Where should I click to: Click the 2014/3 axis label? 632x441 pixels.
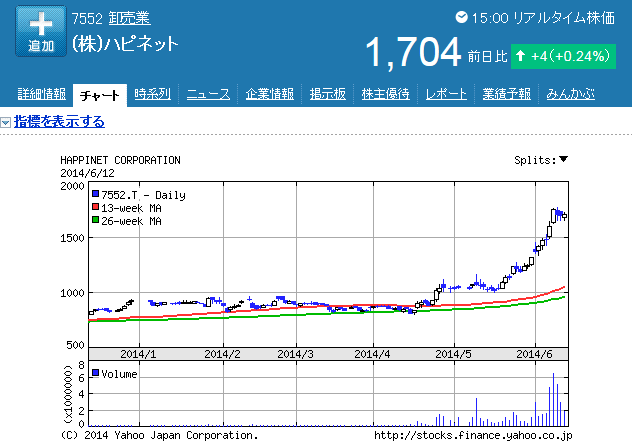click(x=295, y=354)
